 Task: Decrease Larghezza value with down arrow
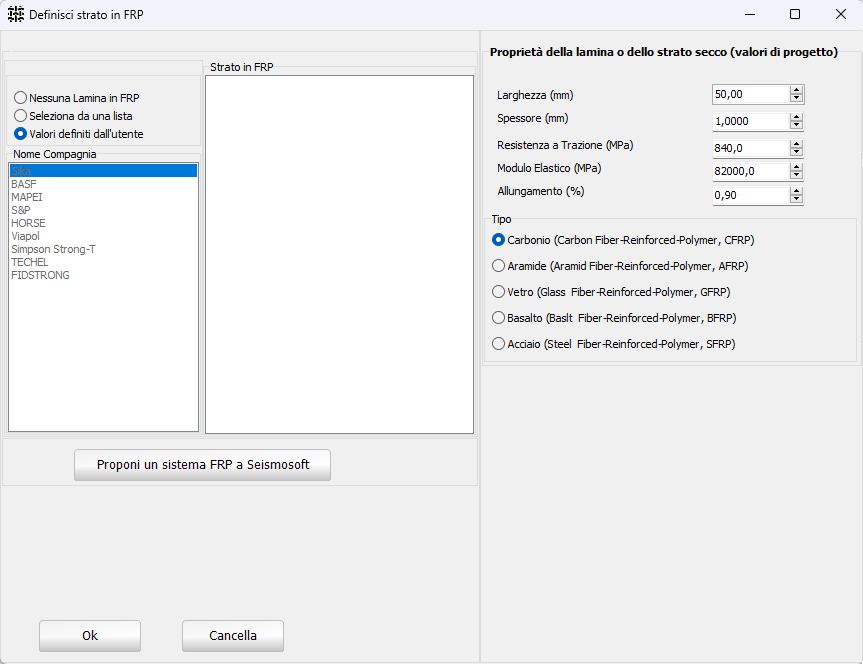click(796, 99)
